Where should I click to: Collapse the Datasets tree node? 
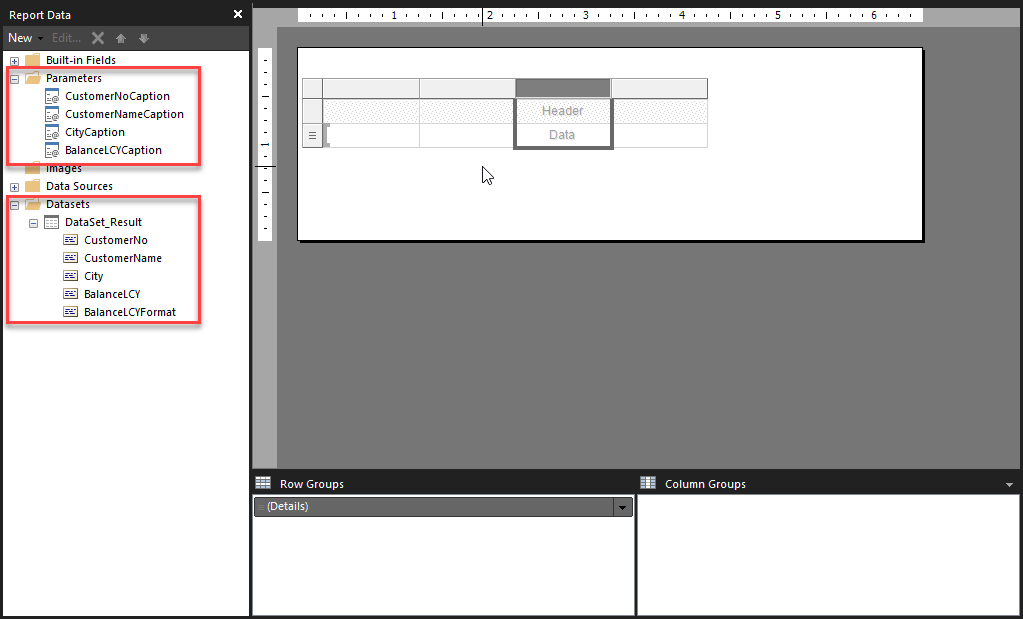(13, 203)
